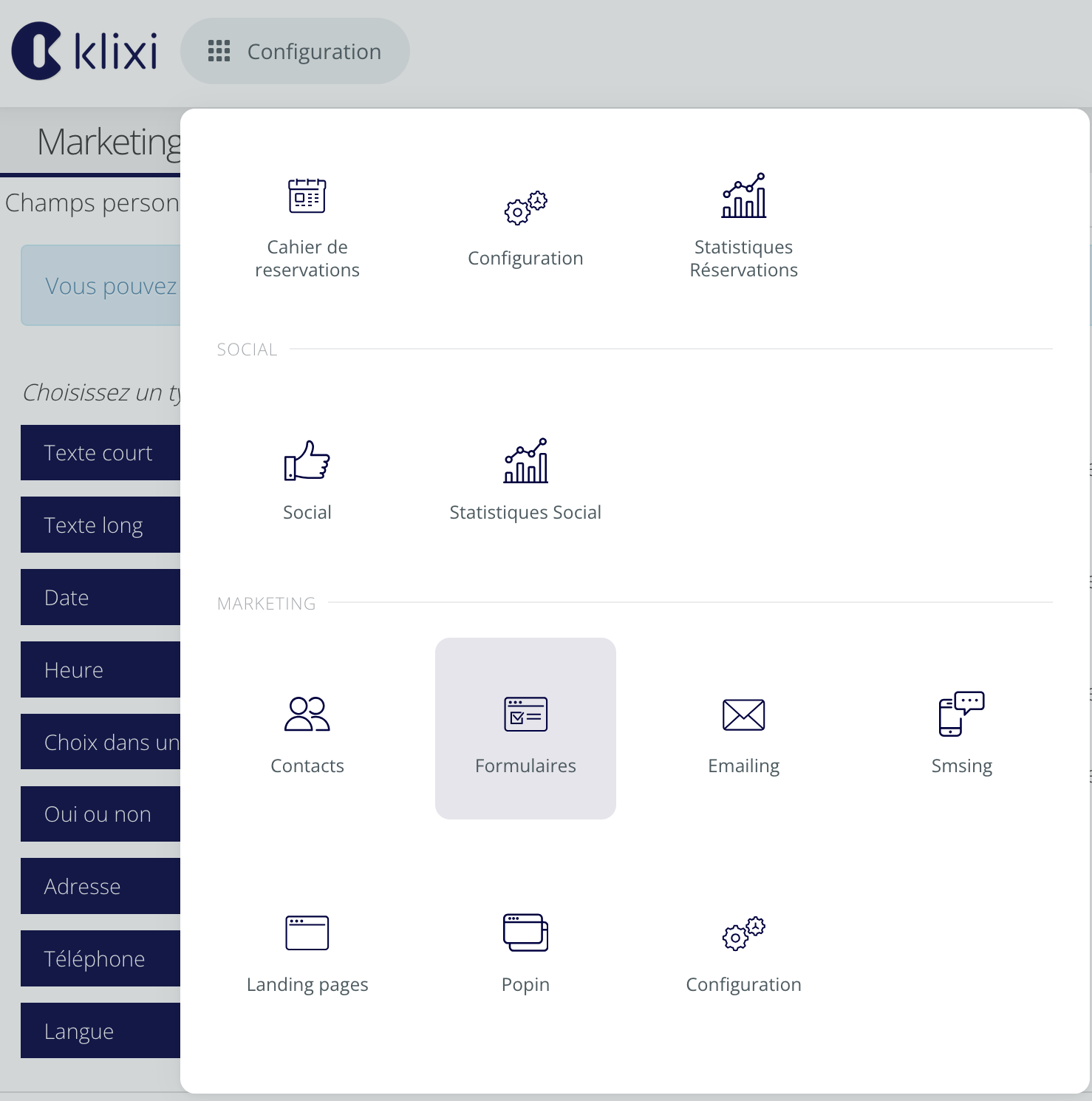Click the klixi logo
1092x1101 pixels.
[x=85, y=51]
